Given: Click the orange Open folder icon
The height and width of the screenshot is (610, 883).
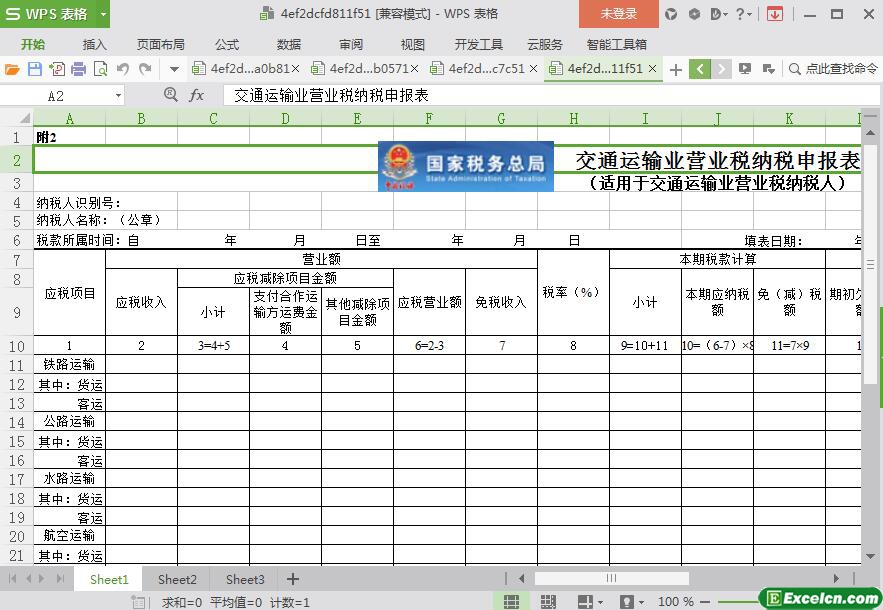Looking at the screenshot, I should pos(12,69).
